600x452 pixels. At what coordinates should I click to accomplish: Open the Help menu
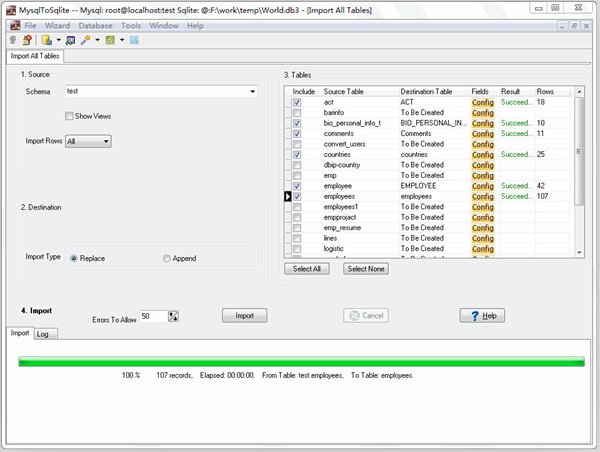point(195,26)
